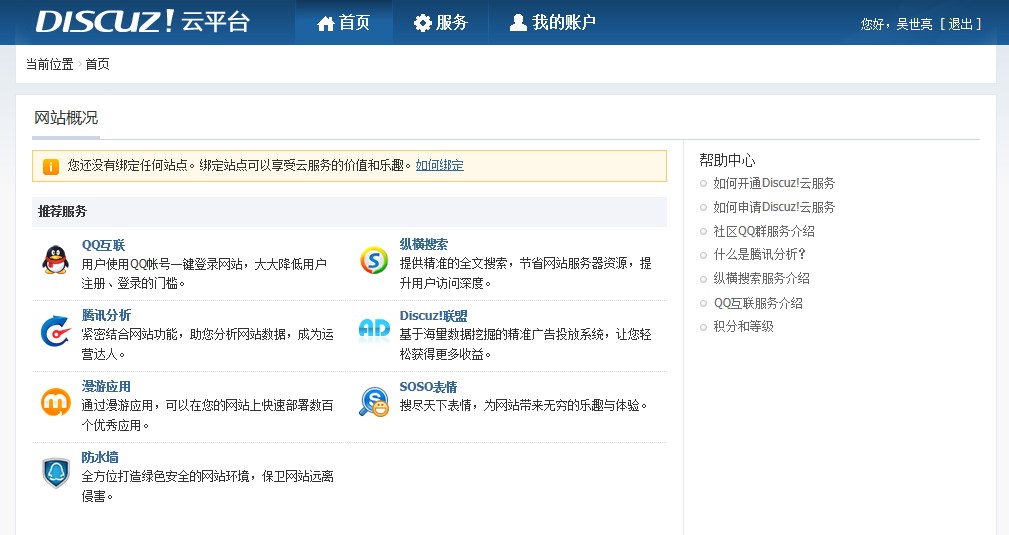Click the 帮助中心 heading
The image size is (1009, 535).
click(727, 160)
